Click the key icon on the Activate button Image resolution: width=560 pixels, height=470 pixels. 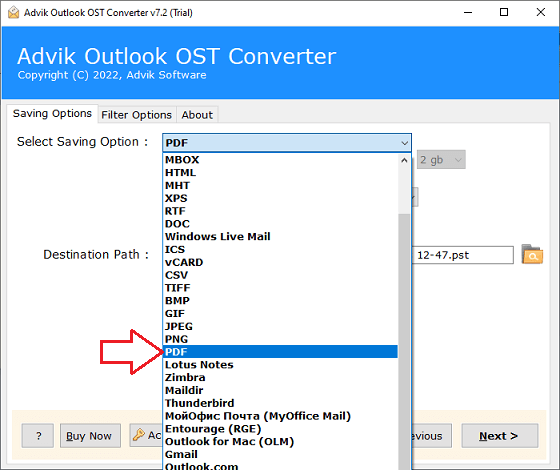[139, 435]
